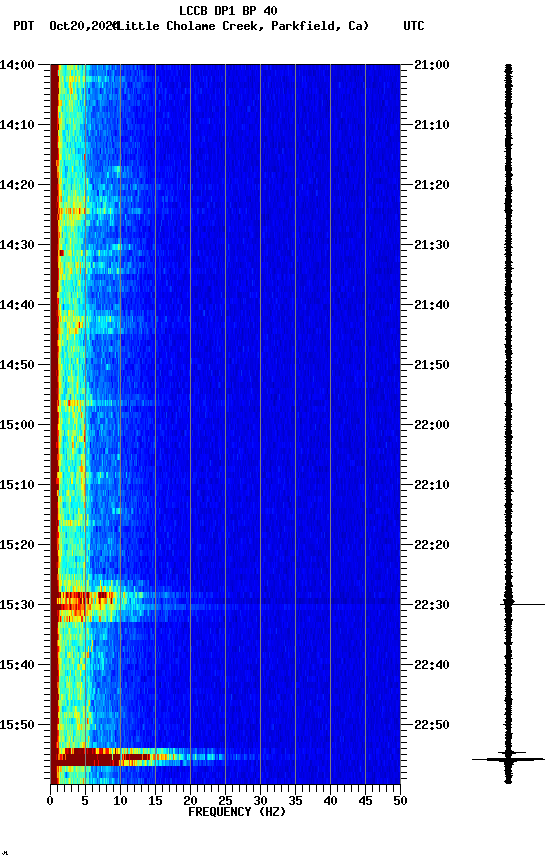The height and width of the screenshot is (864, 552).
Task: Click the 'Little Cholame Creek, Parkfield, Ca' station text
Action: pyautogui.click(x=243, y=26)
